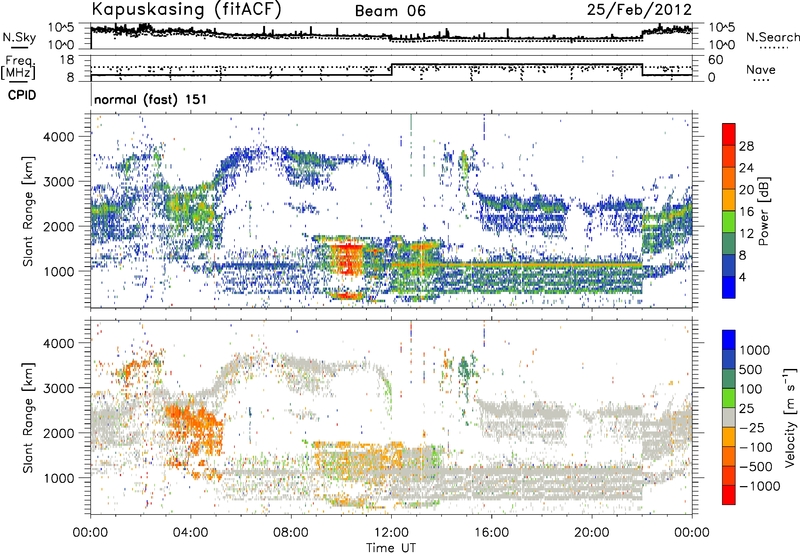The width and height of the screenshot is (800, 554).
Task: Click the '24' value on Power colorbar
Action: click(746, 168)
